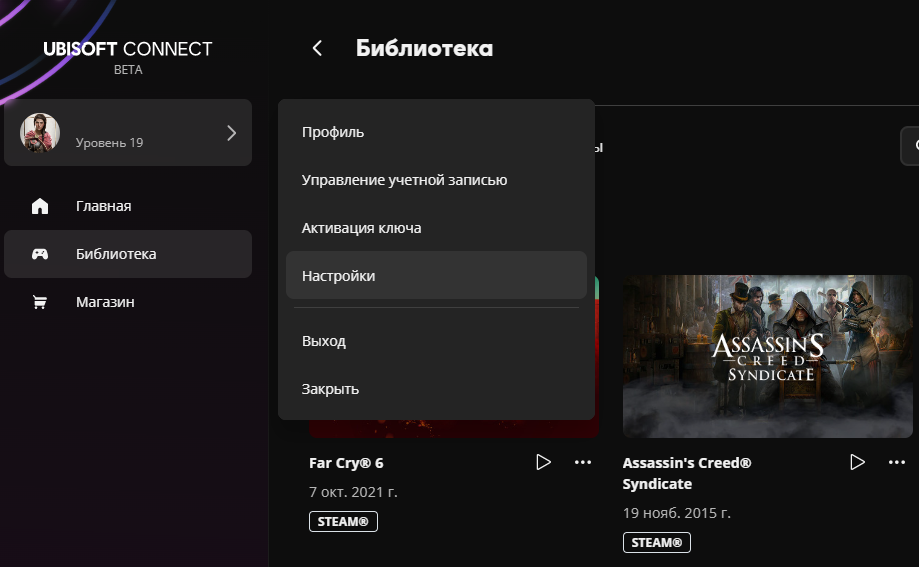
Task: Click the back arrow beside Библиотека
Action: click(318, 48)
